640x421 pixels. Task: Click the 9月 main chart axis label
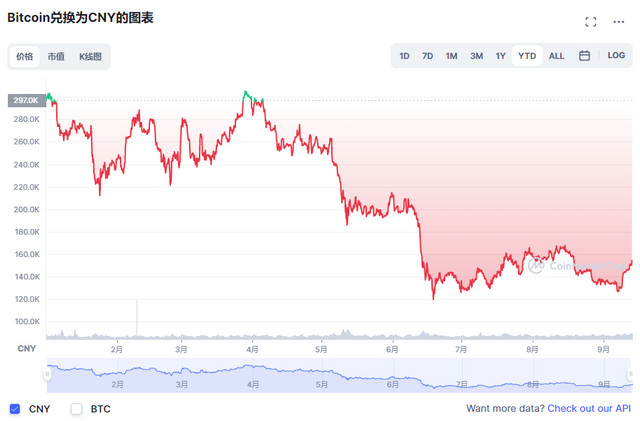tap(603, 350)
